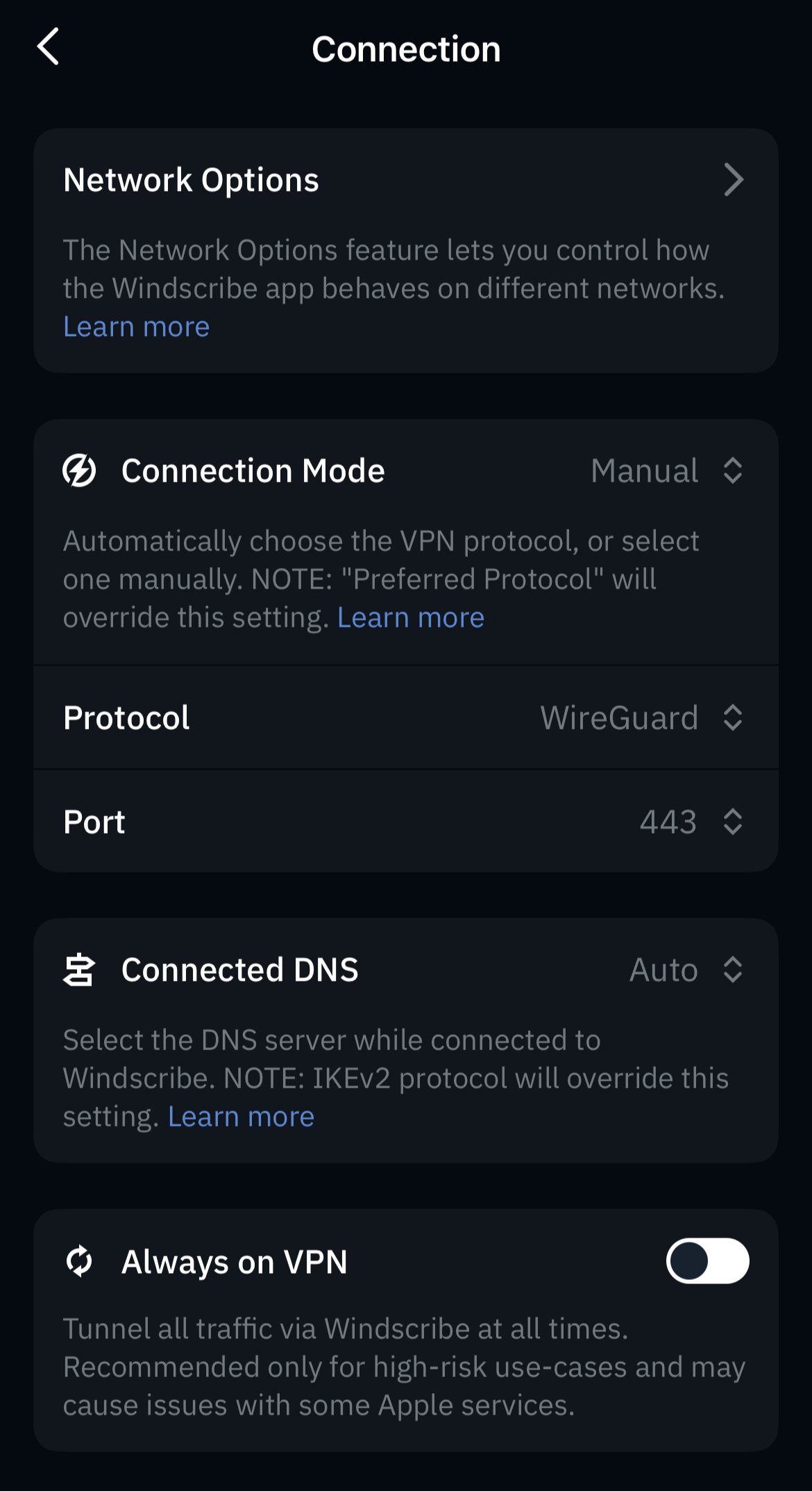
Task: Open the Network Options row
Action: [406, 180]
